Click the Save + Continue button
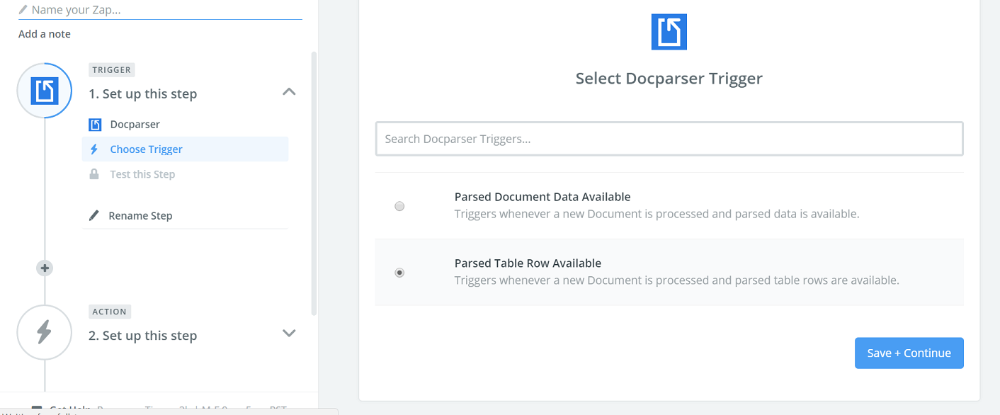The image size is (1000, 415). [909, 353]
